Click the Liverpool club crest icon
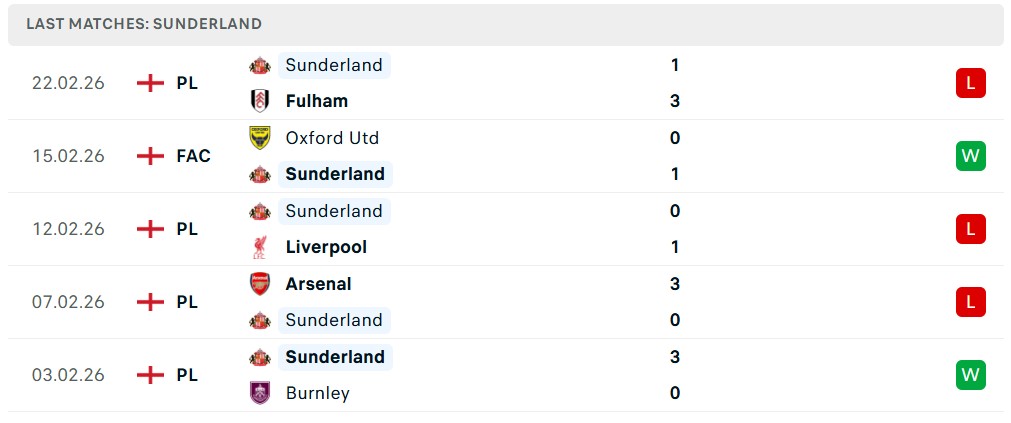1011x423 pixels. pos(260,247)
